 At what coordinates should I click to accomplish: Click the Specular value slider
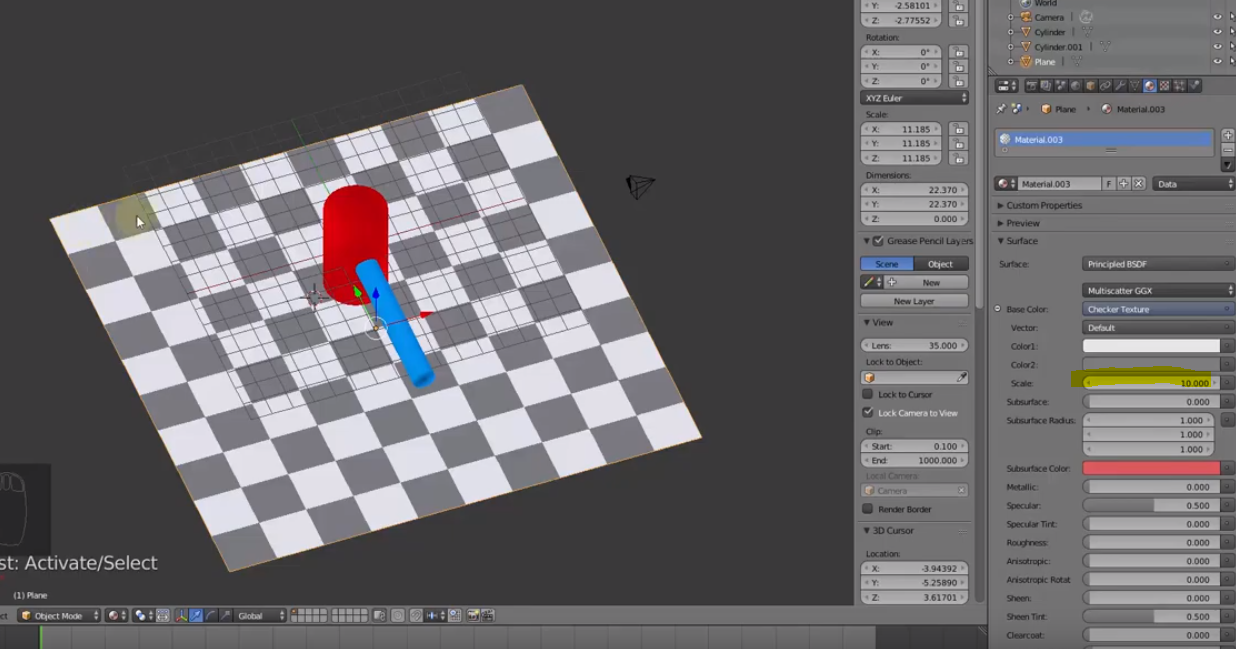point(1152,506)
